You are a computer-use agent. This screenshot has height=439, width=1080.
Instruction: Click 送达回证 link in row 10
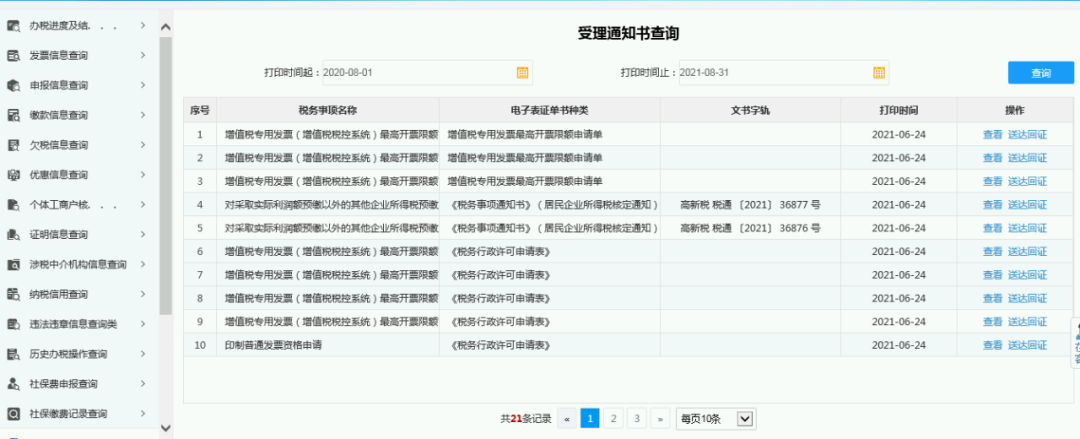click(1027, 345)
